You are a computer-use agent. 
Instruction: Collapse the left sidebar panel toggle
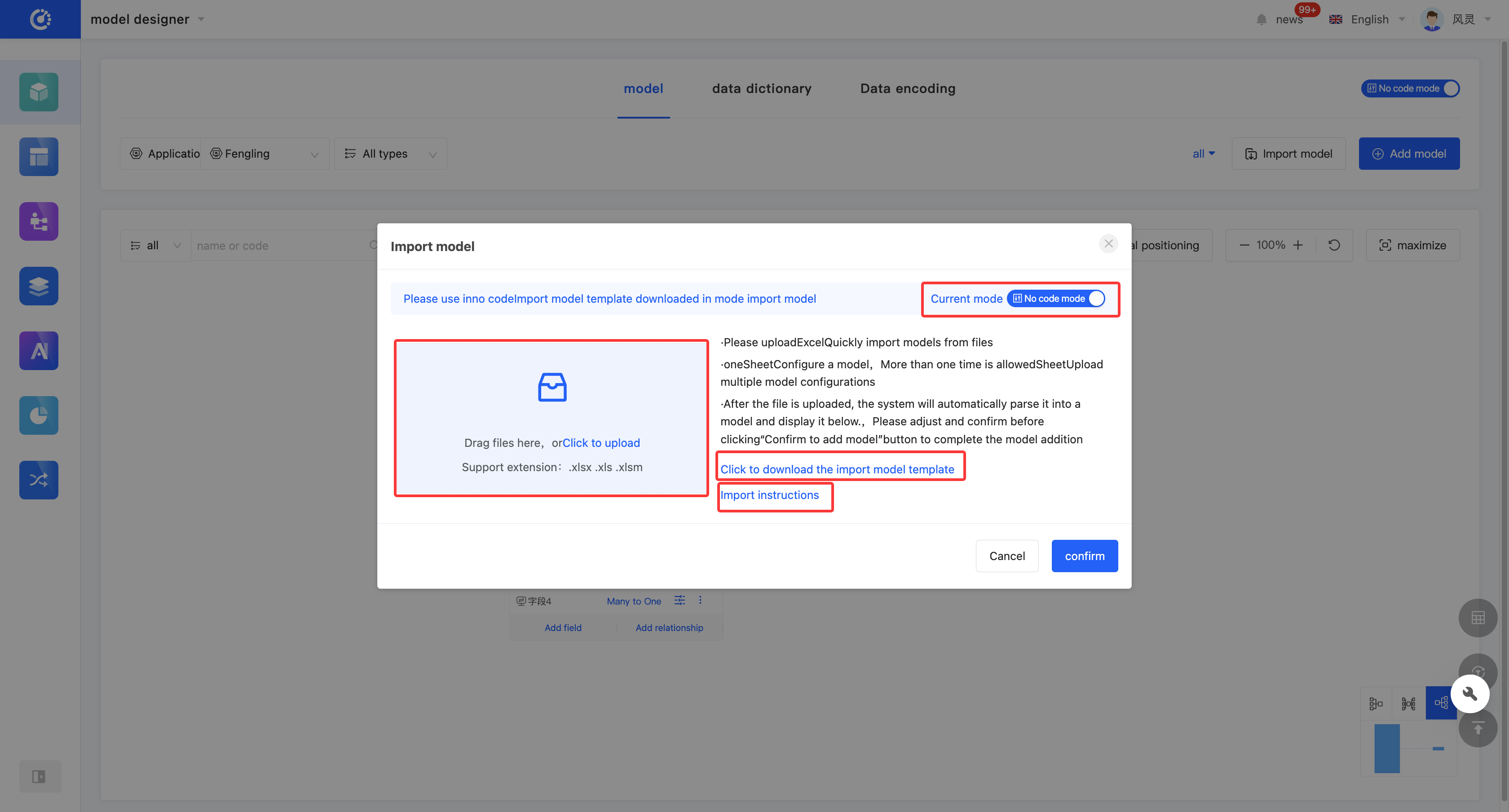tap(39, 777)
